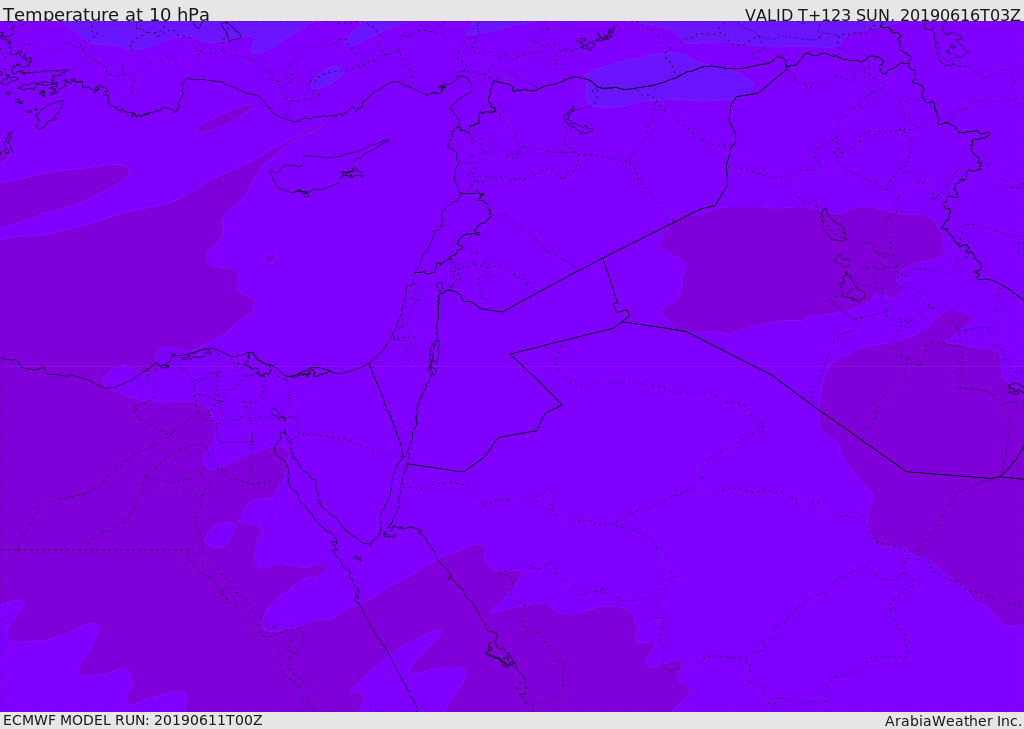
Task: Click the 'ECMWF MODEL RUN: 20190611T00Z' text
Action: [133, 720]
